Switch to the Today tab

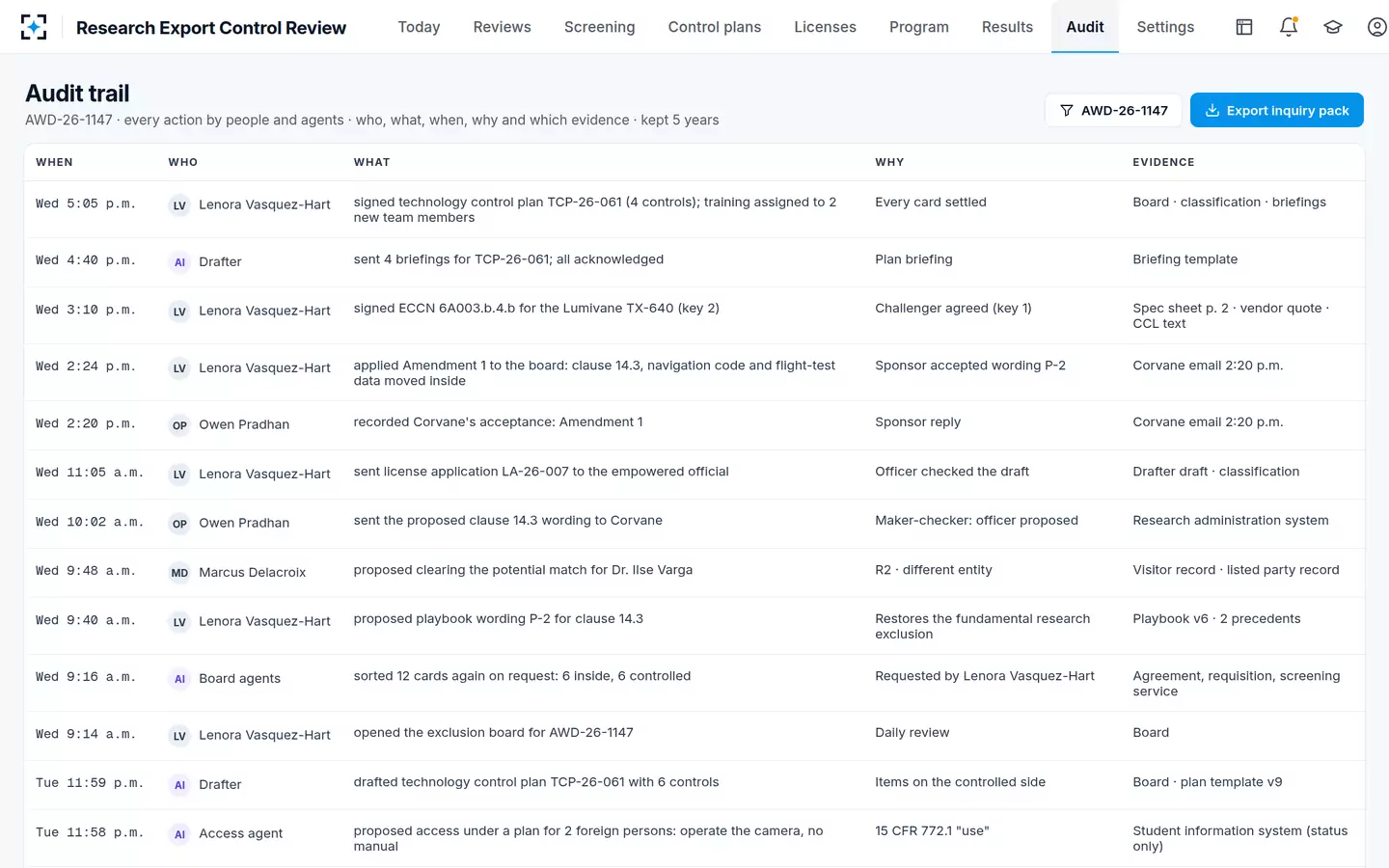point(419,27)
